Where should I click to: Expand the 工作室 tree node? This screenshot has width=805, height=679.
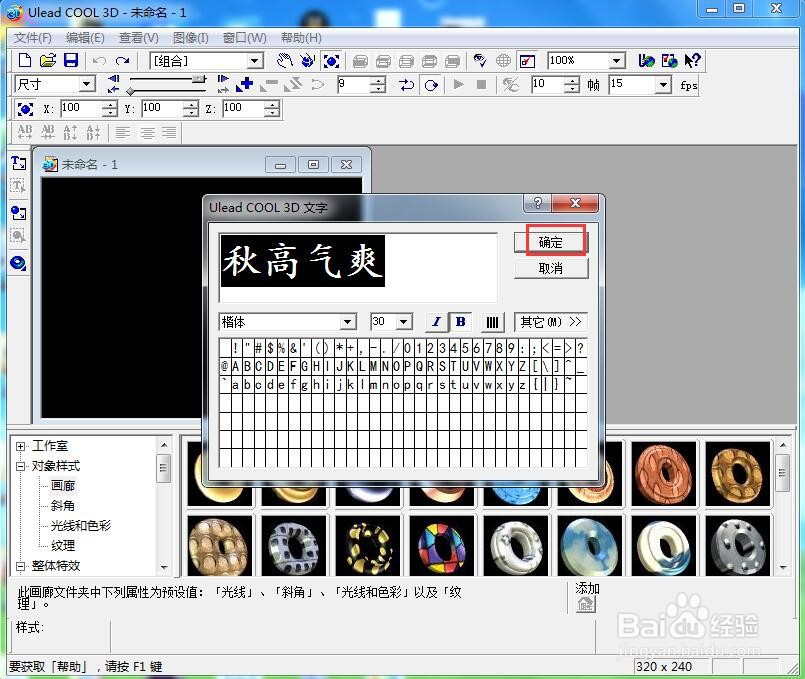[x=21, y=446]
